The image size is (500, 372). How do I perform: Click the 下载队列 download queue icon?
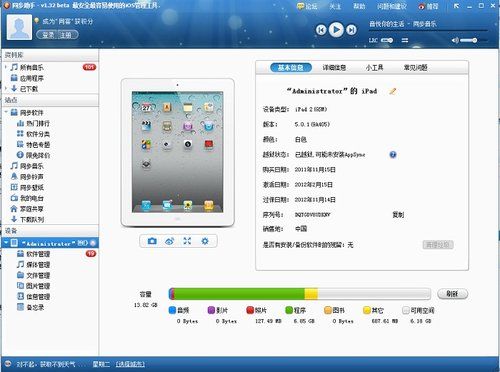pos(14,219)
